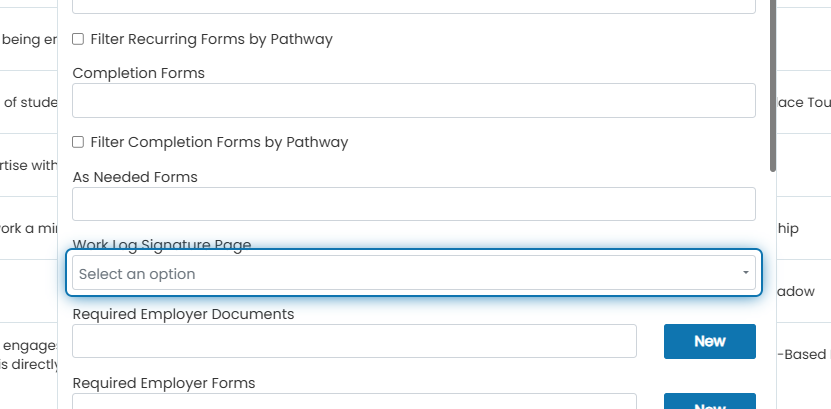Click the partially visible field at the top
The width and height of the screenshot is (831, 409).
(414, 6)
